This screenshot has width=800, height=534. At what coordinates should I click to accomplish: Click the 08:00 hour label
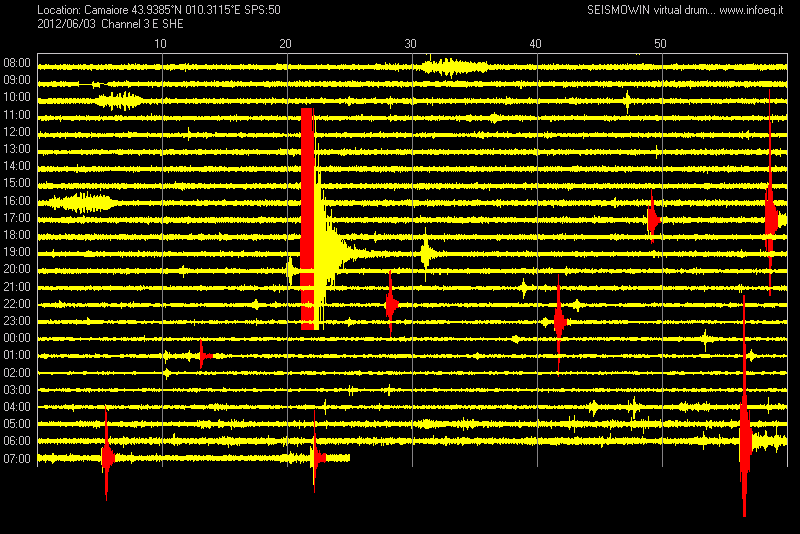click(17, 63)
